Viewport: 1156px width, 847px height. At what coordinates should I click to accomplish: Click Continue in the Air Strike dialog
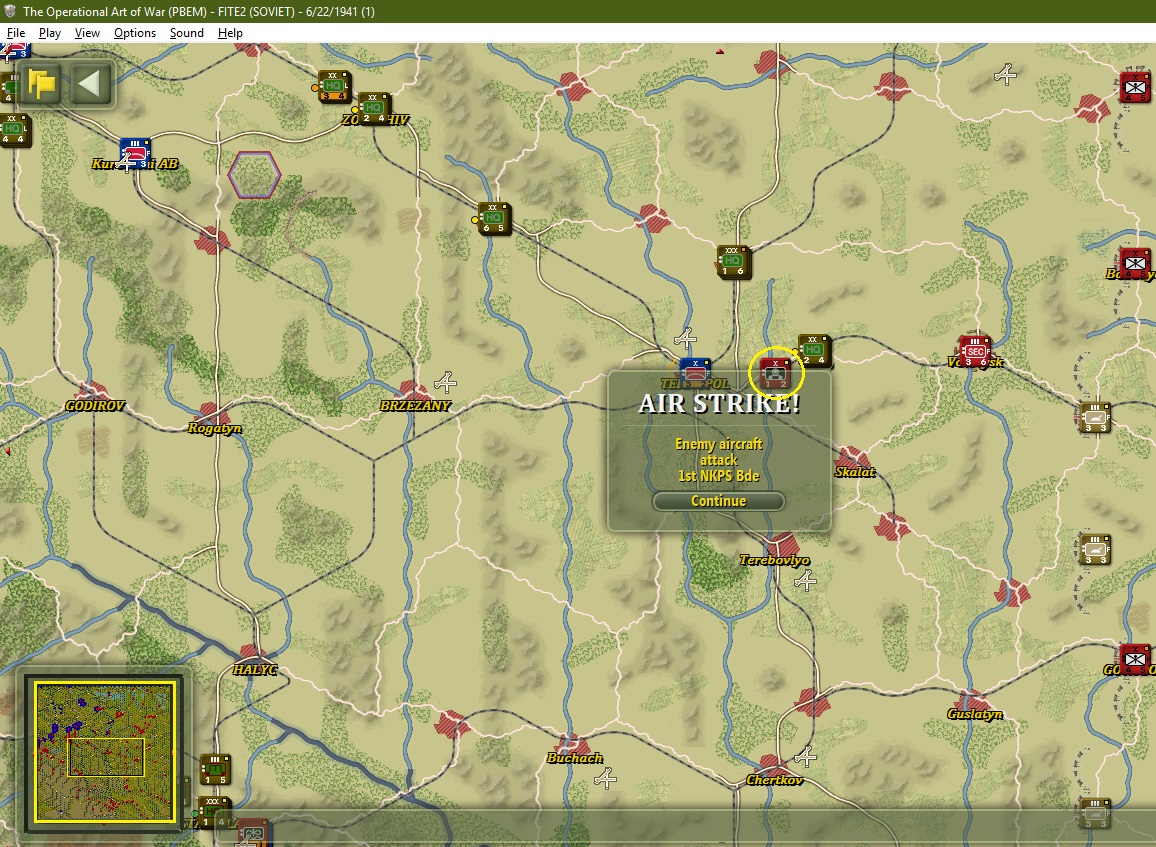pos(718,501)
